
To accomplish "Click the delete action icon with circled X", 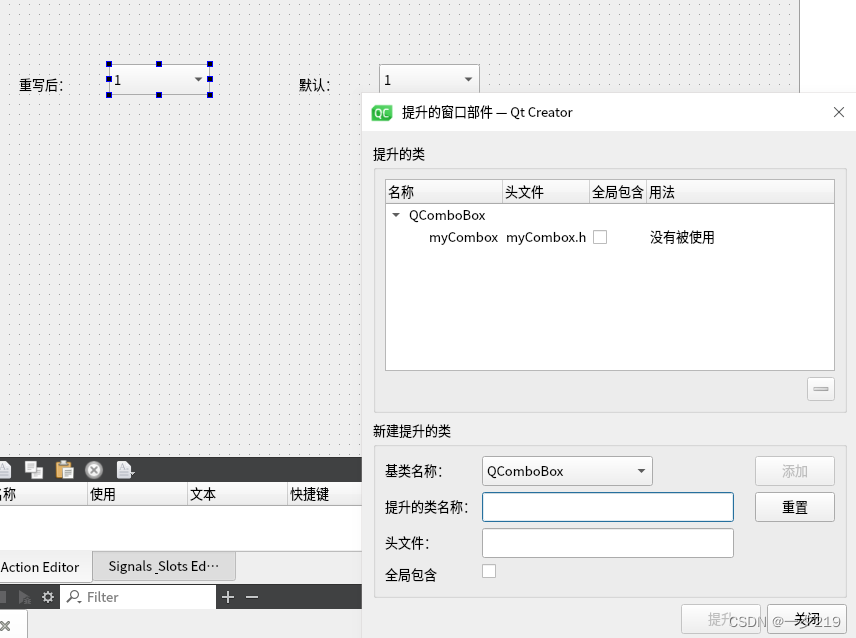I will [94, 469].
